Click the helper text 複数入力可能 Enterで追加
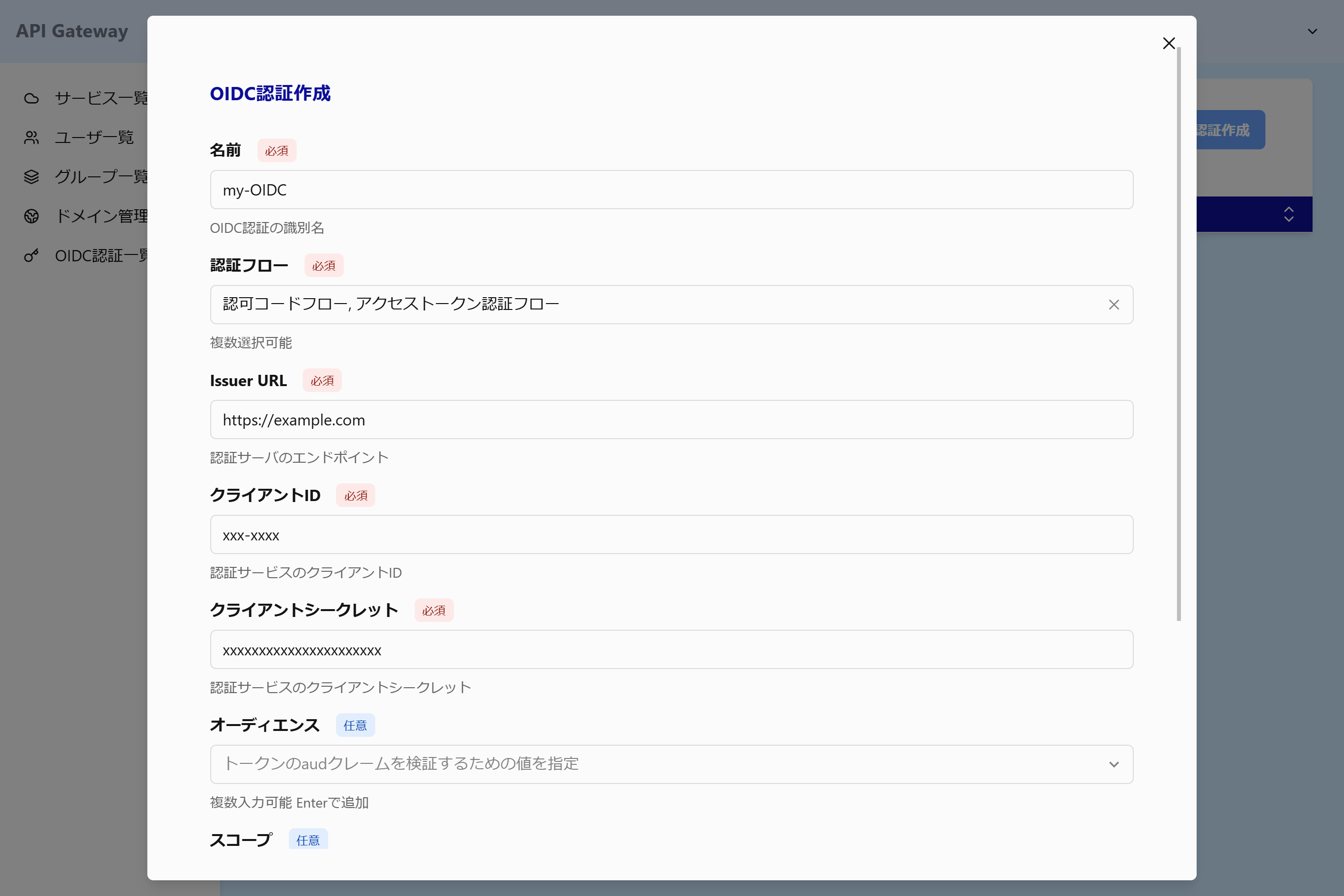1344x896 pixels. click(289, 803)
